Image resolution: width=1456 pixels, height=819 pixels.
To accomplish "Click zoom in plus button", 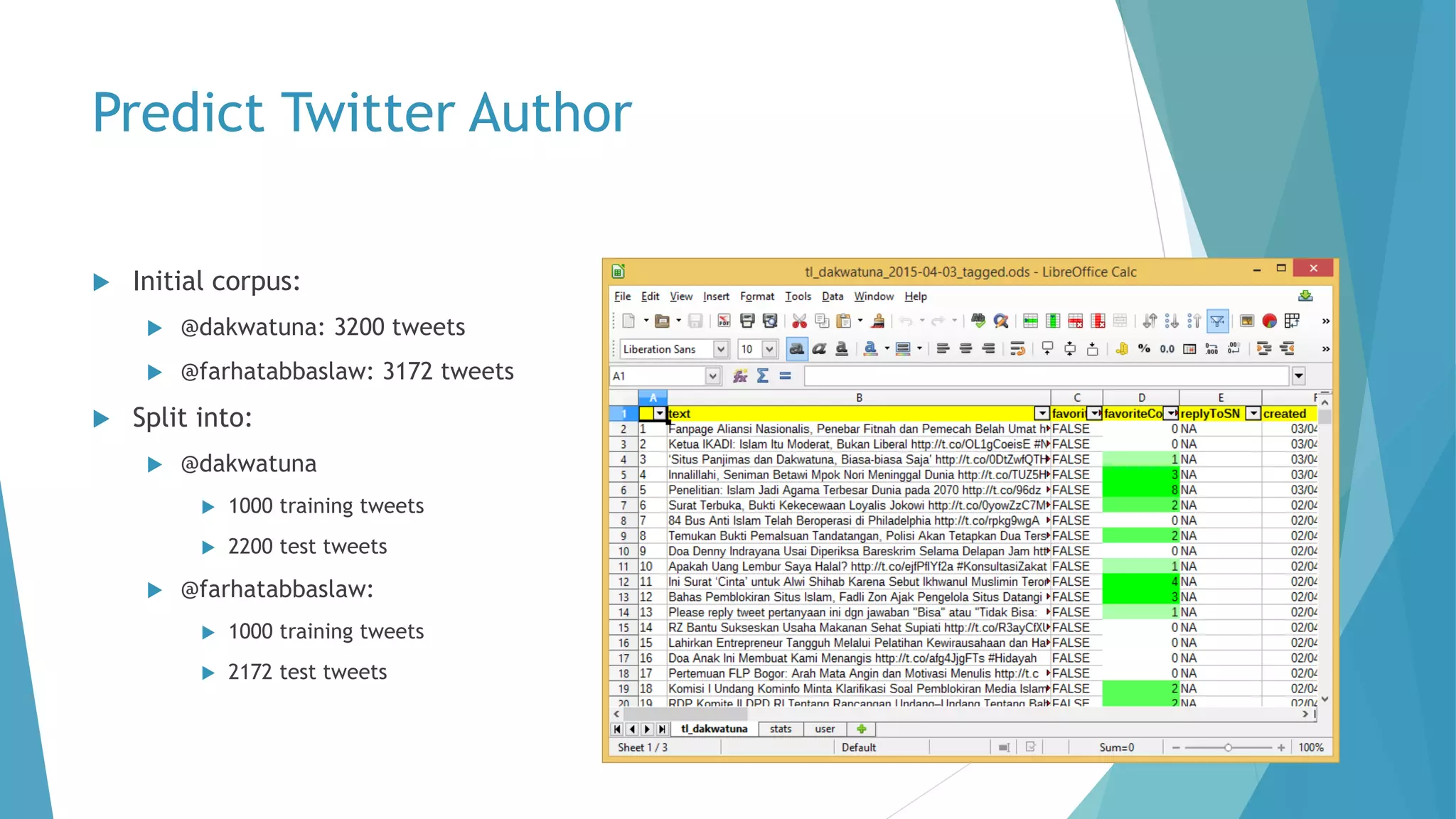I will tap(1281, 747).
